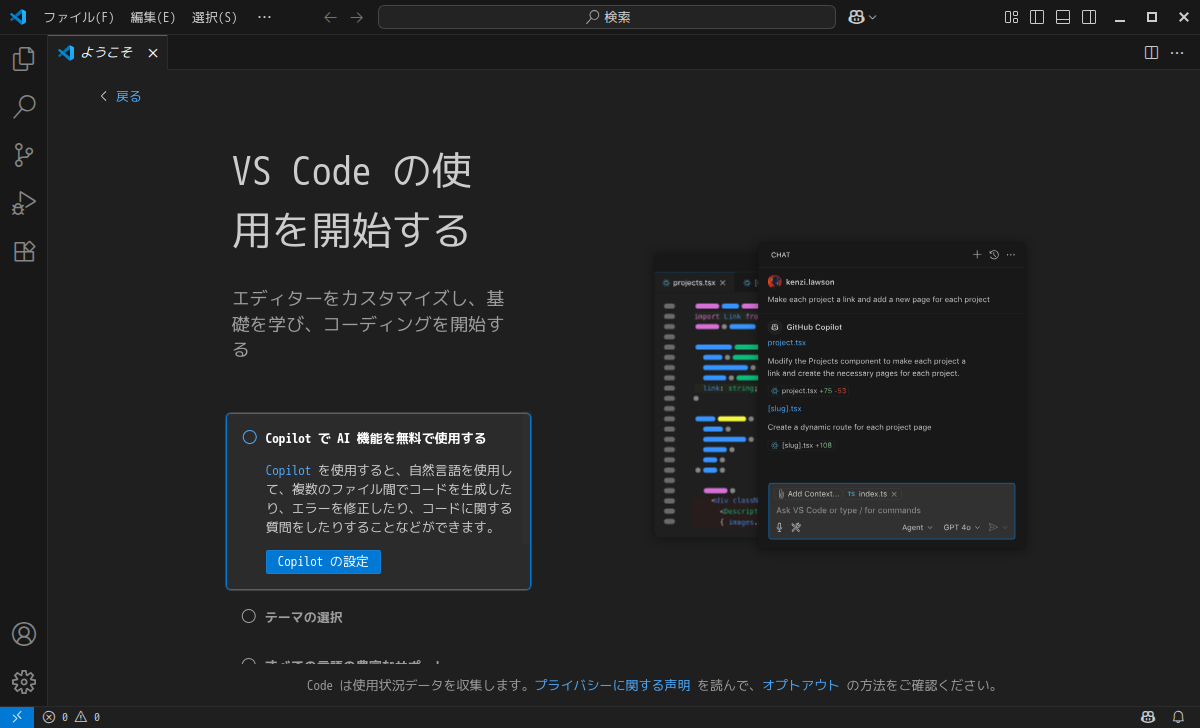
Task: Expand the Copilot title bar dropdown chevron
Action: [873, 17]
